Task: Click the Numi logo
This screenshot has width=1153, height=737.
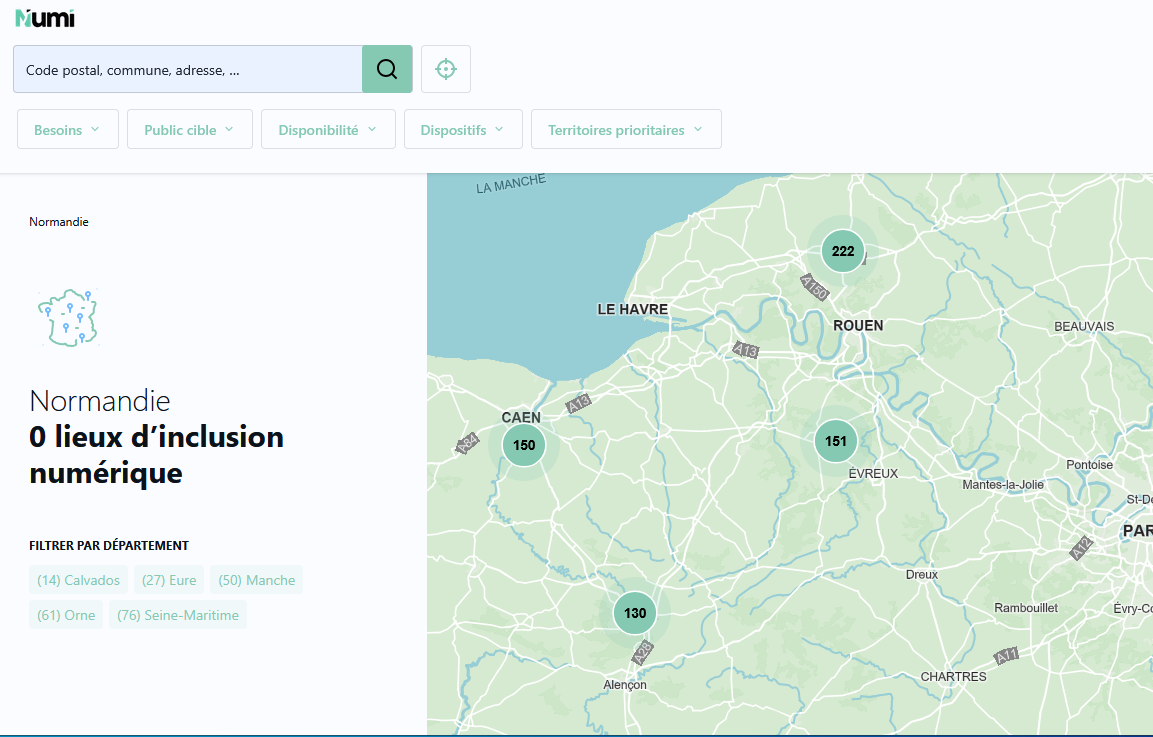Action: tap(44, 17)
